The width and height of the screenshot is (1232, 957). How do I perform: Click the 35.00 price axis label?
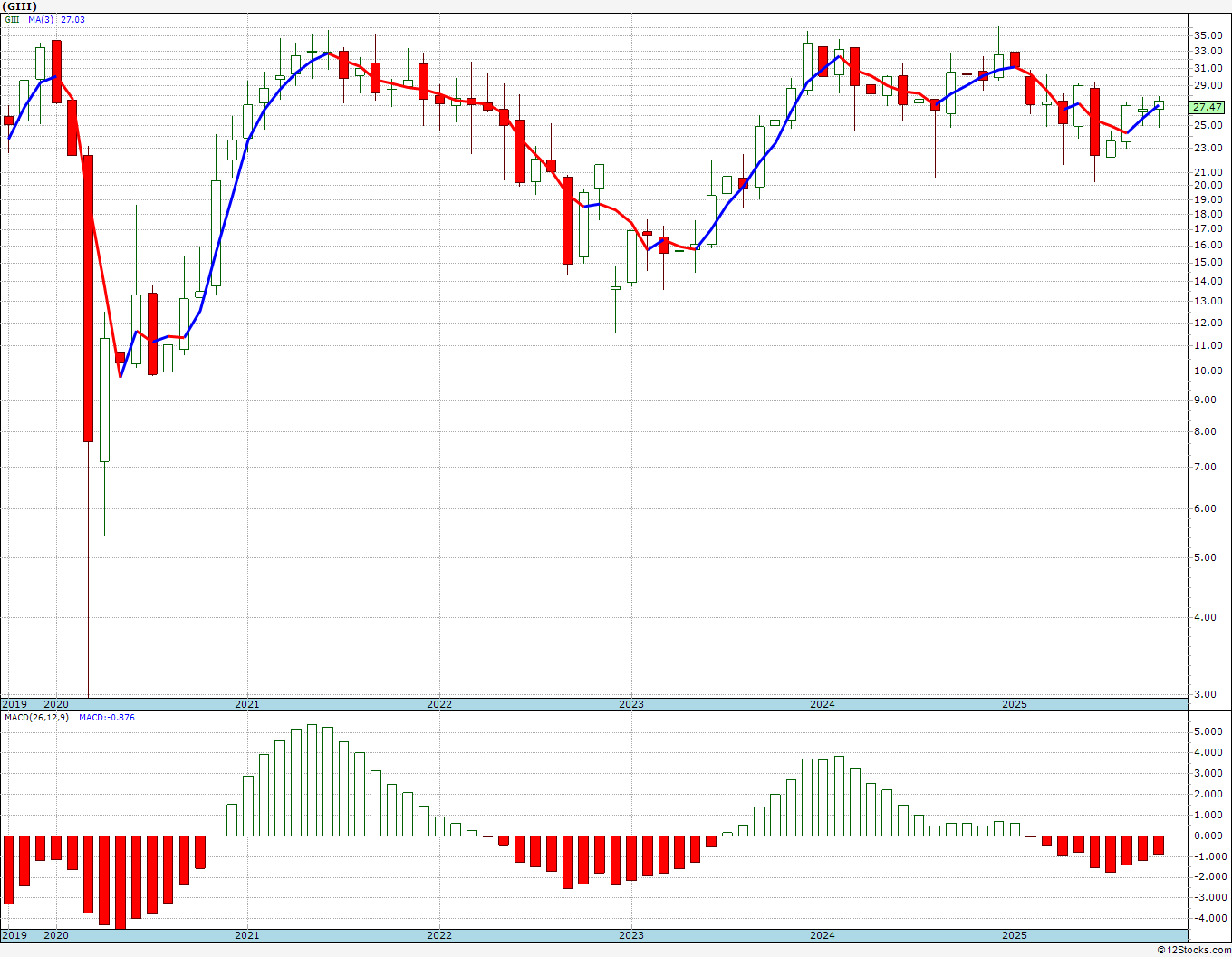pos(1208,35)
